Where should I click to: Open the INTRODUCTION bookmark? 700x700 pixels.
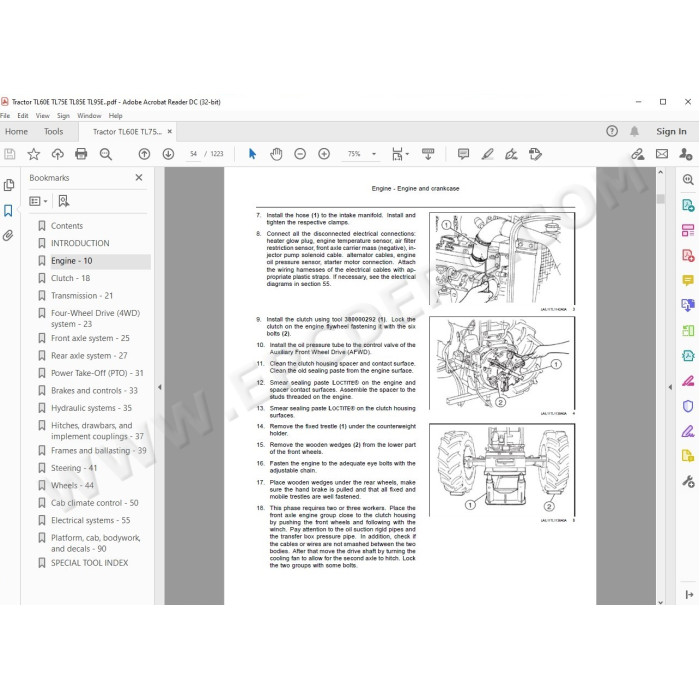(x=80, y=243)
